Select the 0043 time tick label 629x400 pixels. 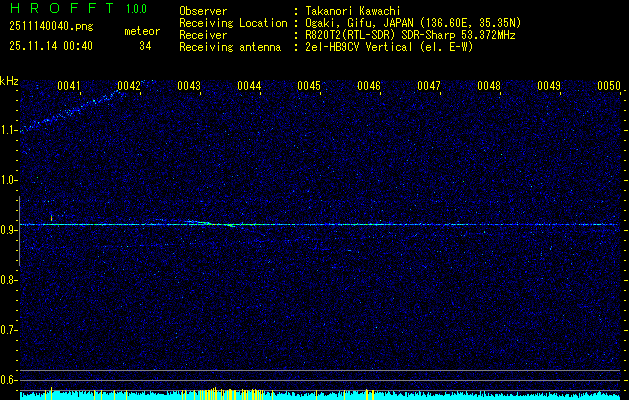tap(189, 87)
